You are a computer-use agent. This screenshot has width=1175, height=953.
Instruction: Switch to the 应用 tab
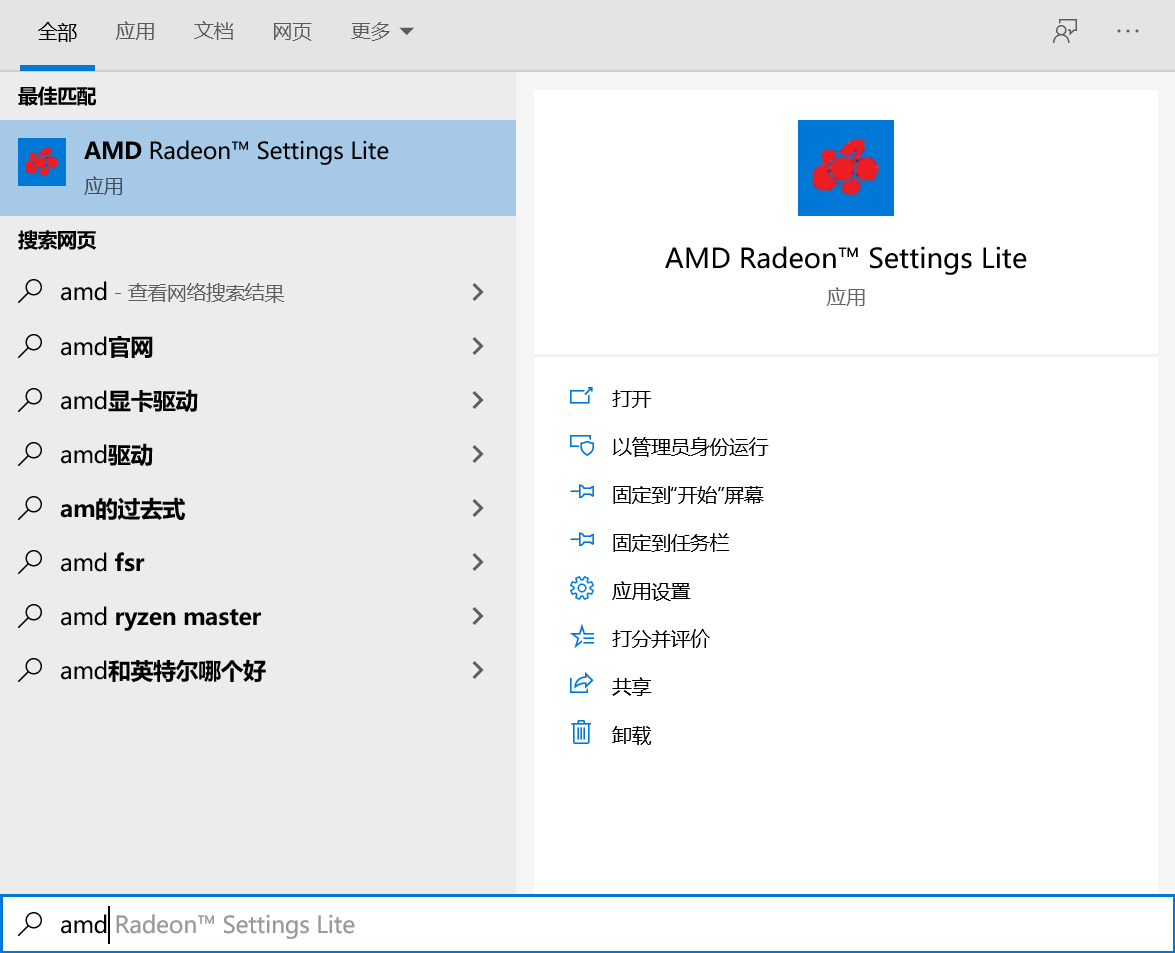click(135, 31)
